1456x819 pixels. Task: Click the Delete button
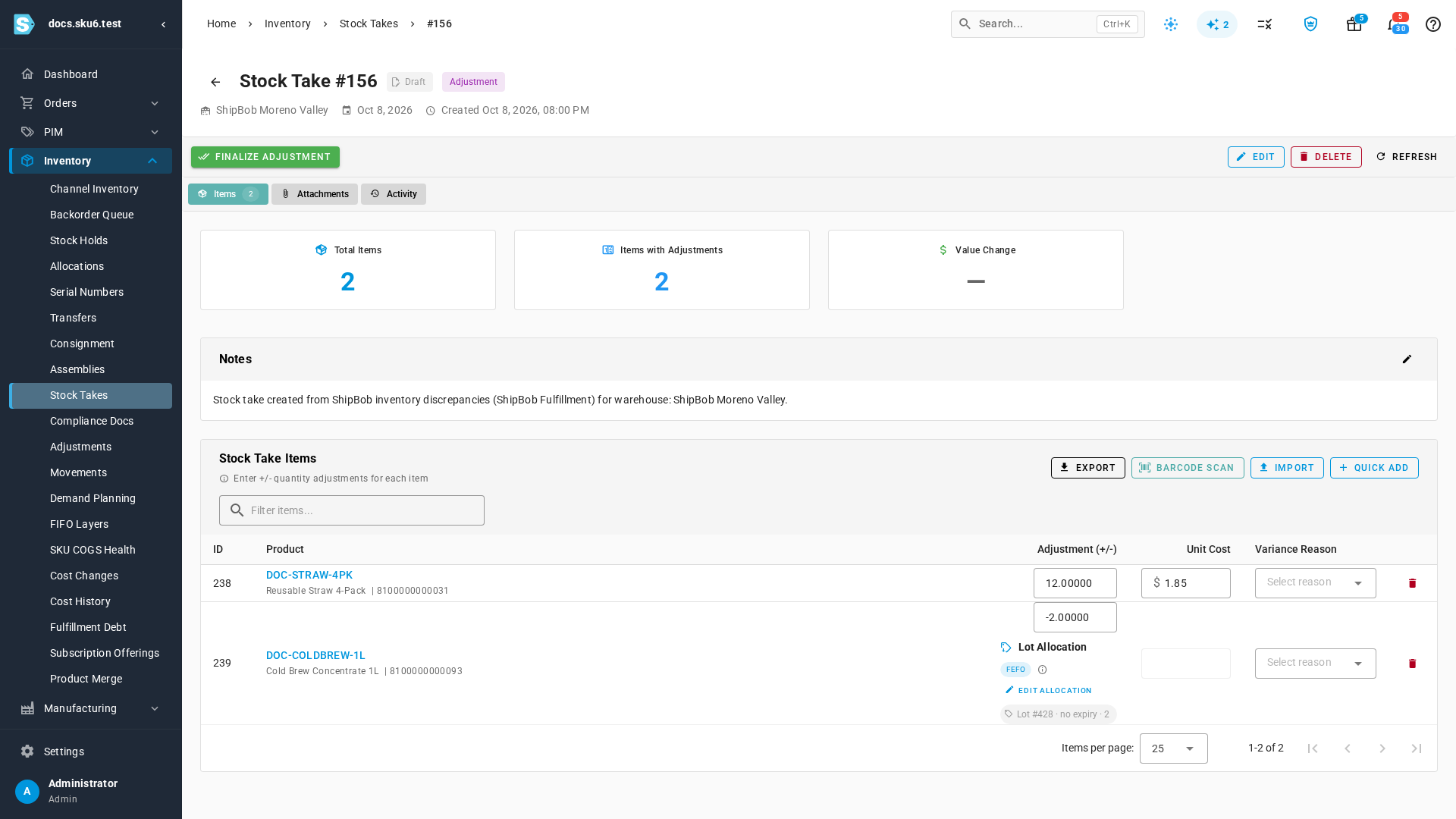[x=1326, y=157]
